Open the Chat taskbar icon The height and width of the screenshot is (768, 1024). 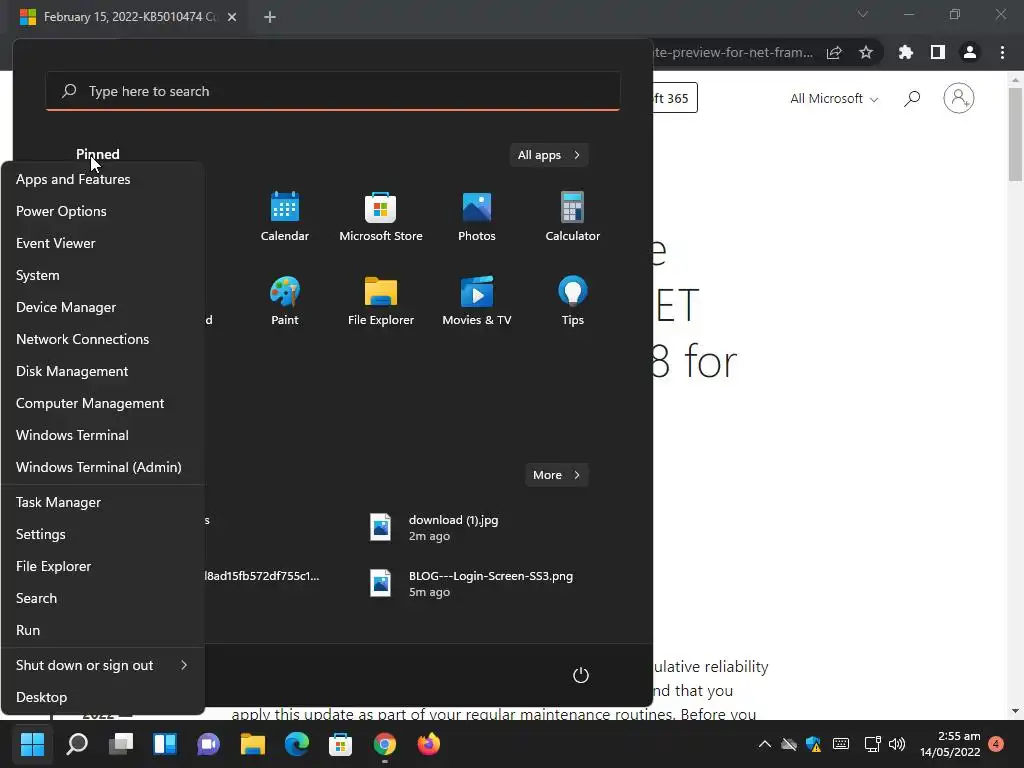click(x=208, y=744)
